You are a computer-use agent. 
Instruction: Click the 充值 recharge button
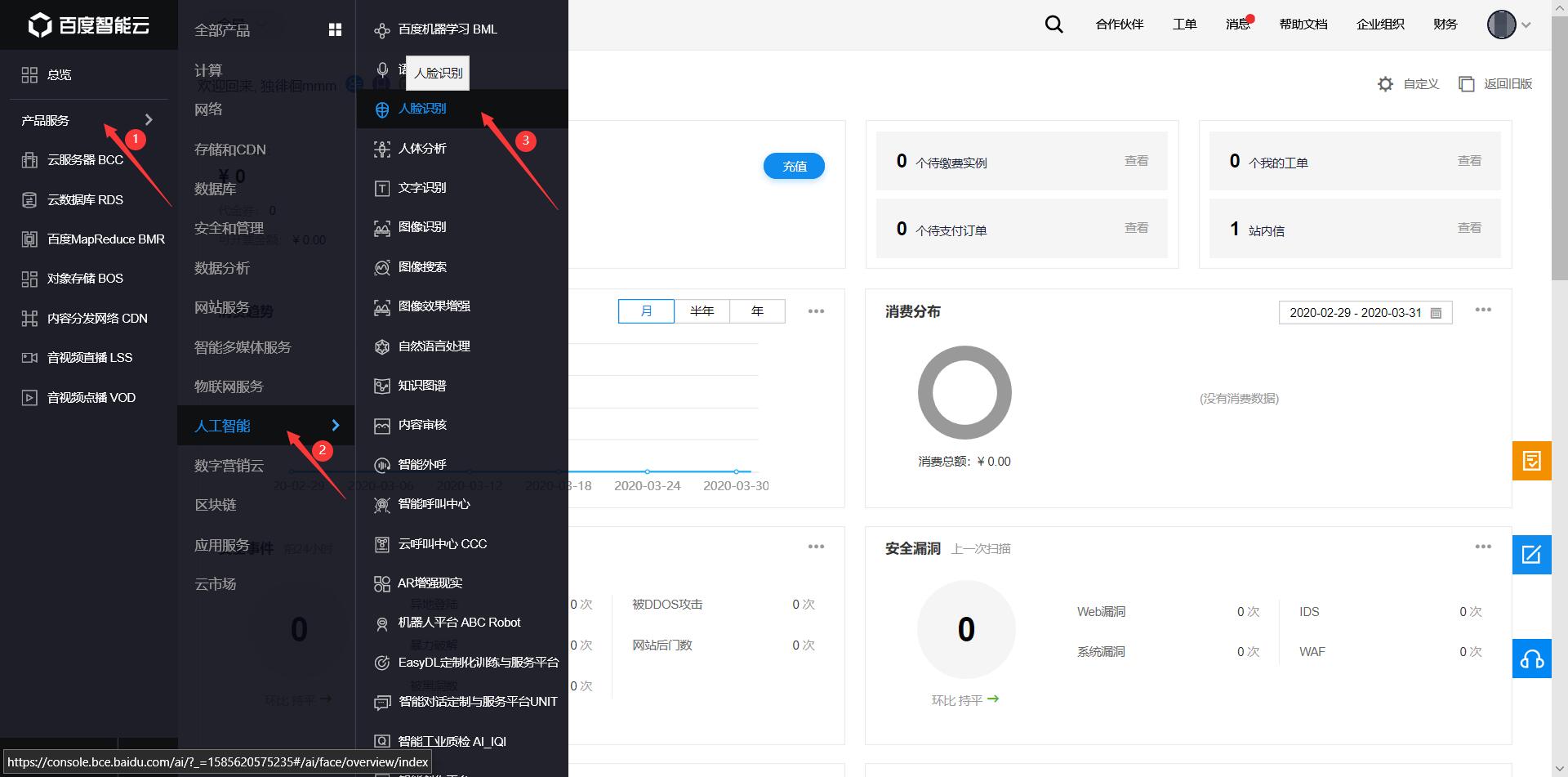coord(794,166)
